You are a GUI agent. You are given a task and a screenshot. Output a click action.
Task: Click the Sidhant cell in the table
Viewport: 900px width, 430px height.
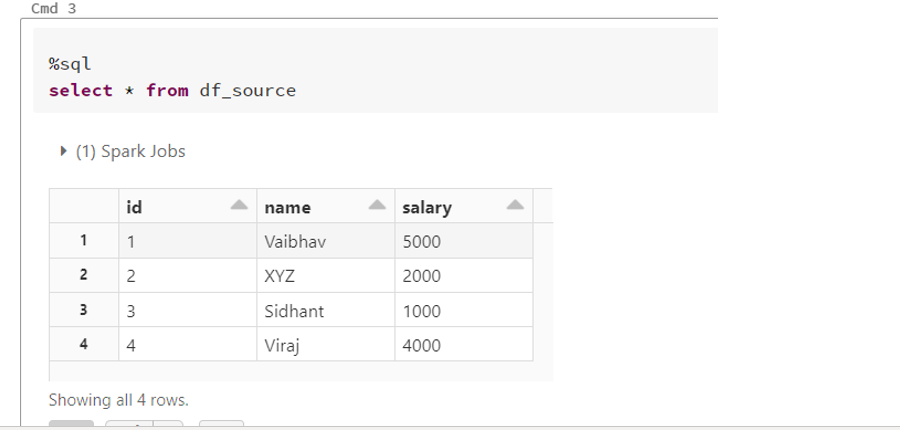click(293, 310)
